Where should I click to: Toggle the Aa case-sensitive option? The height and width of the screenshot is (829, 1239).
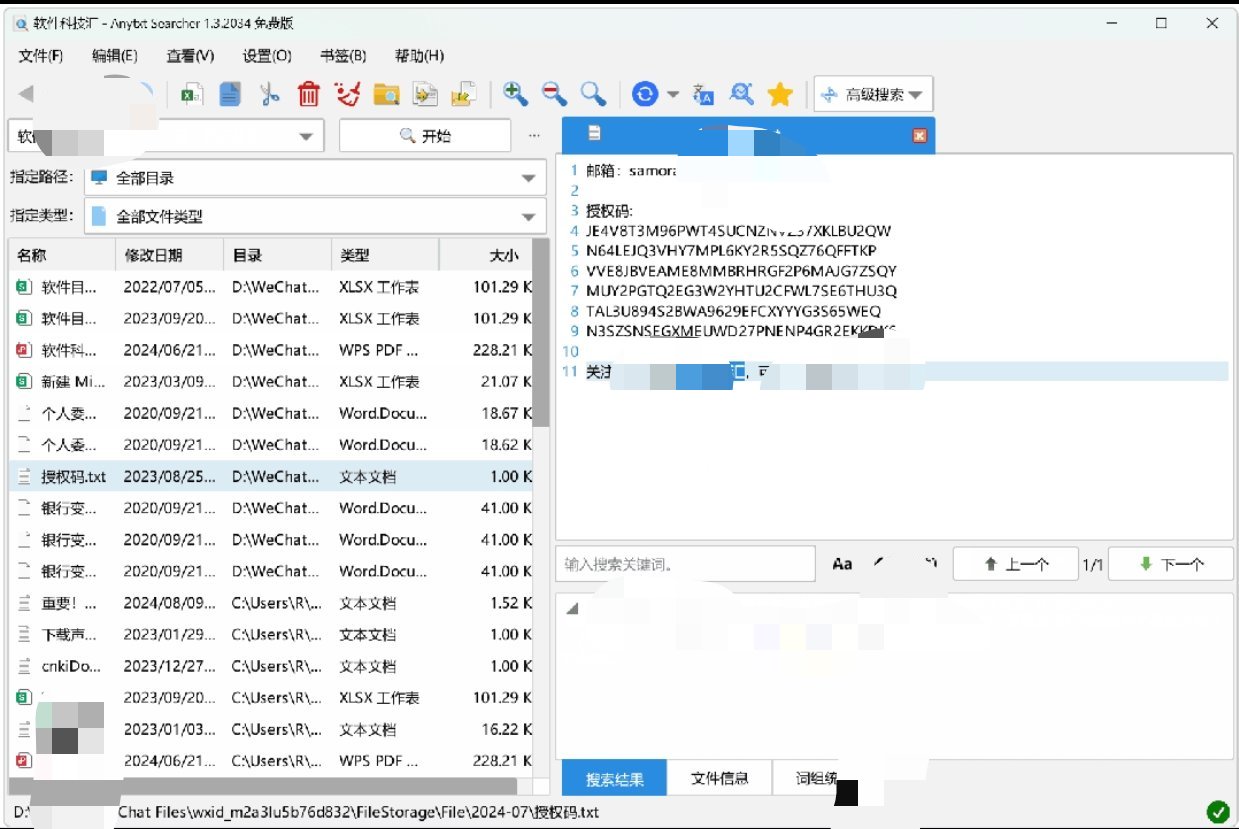[x=842, y=564]
